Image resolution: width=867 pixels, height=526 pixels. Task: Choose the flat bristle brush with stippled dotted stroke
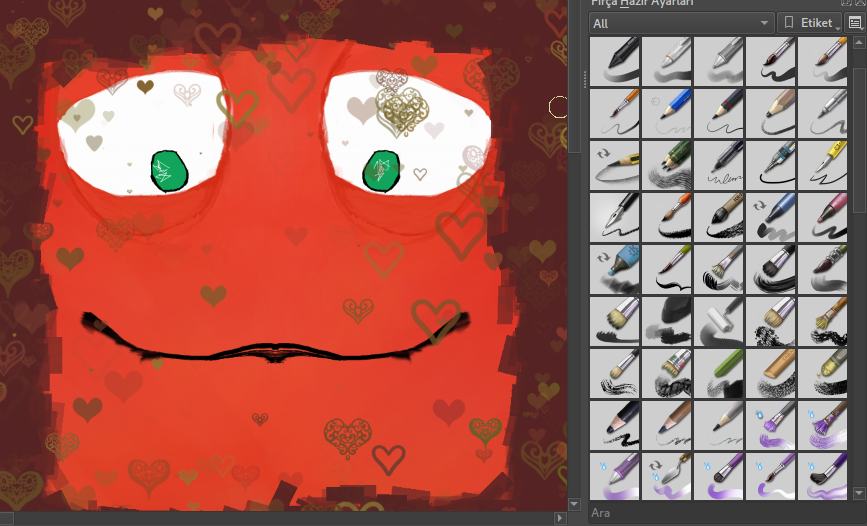(x=771, y=321)
